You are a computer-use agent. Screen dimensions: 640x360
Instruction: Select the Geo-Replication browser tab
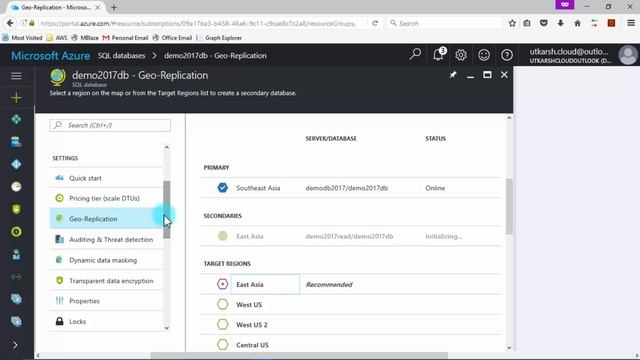coord(56,7)
